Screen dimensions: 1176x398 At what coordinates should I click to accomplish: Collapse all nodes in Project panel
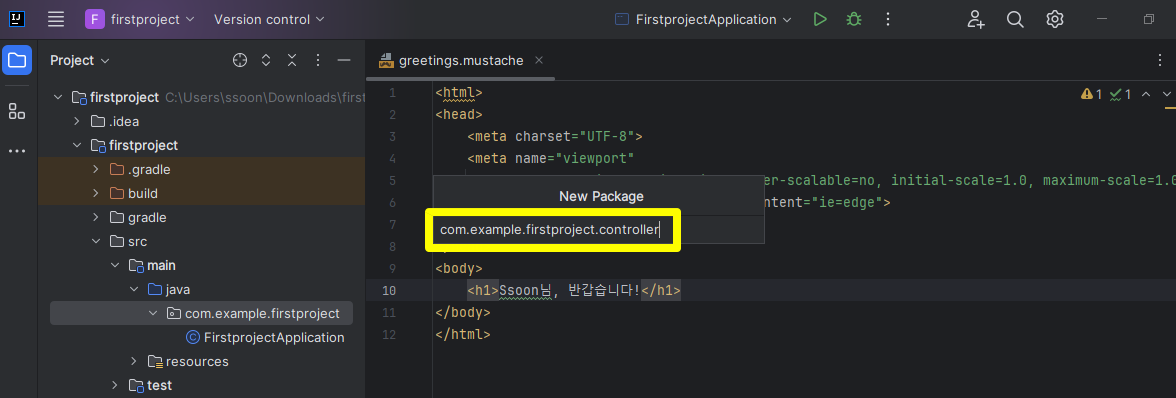point(292,61)
